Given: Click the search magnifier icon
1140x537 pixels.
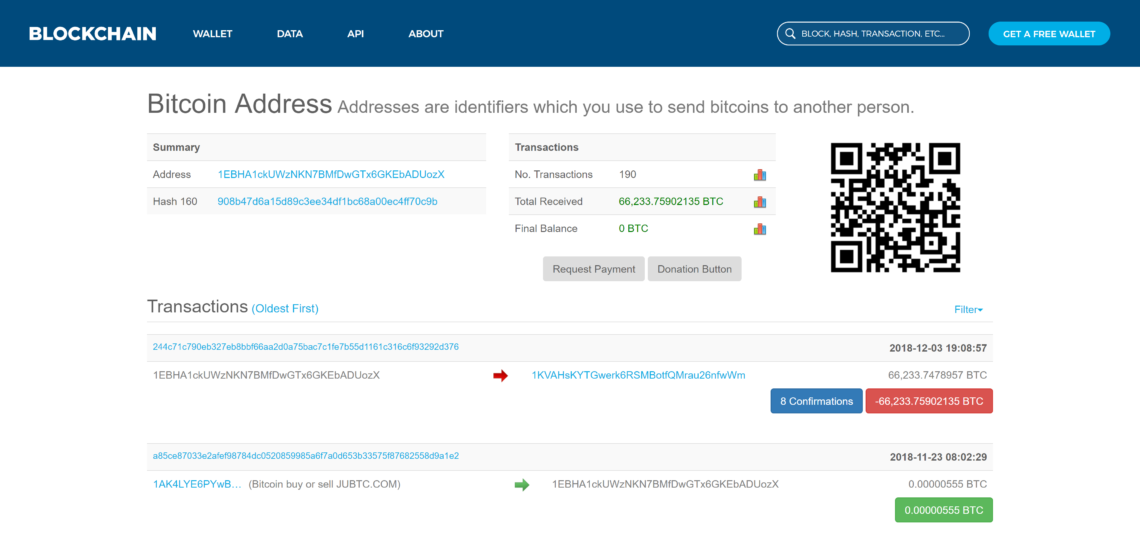Looking at the screenshot, I should (x=790, y=34).
